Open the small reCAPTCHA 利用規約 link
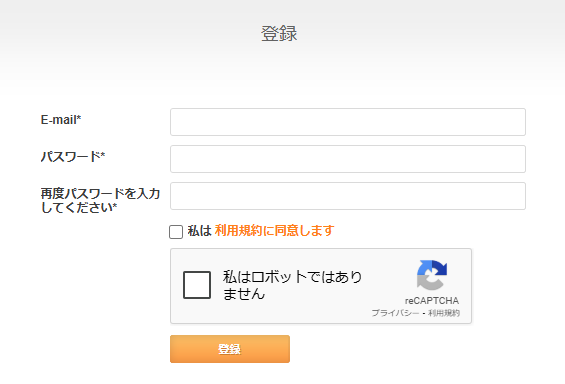The image size is (565, 384). tap(444, 313)
